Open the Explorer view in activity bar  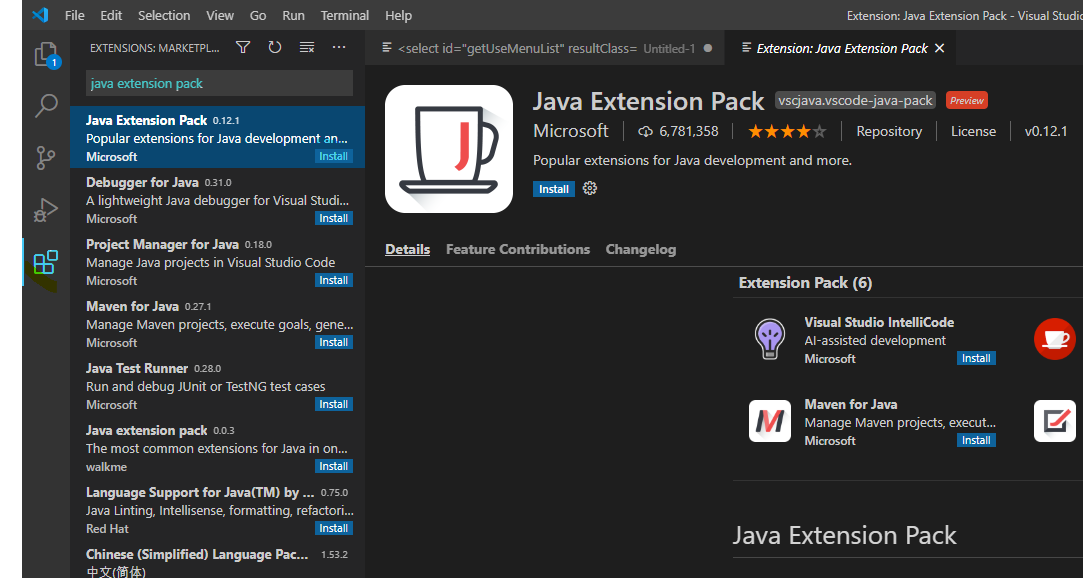tap(46, 55)
